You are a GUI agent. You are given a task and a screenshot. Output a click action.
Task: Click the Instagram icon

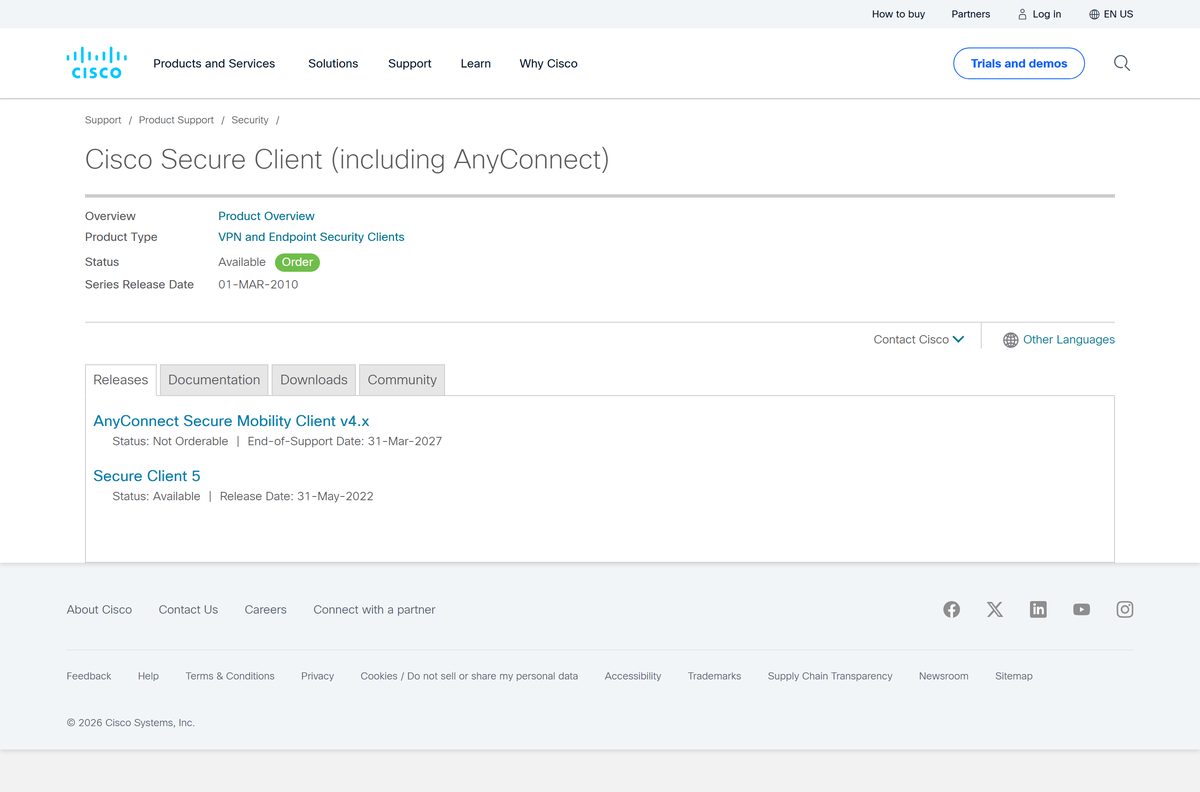point(1125,609)
